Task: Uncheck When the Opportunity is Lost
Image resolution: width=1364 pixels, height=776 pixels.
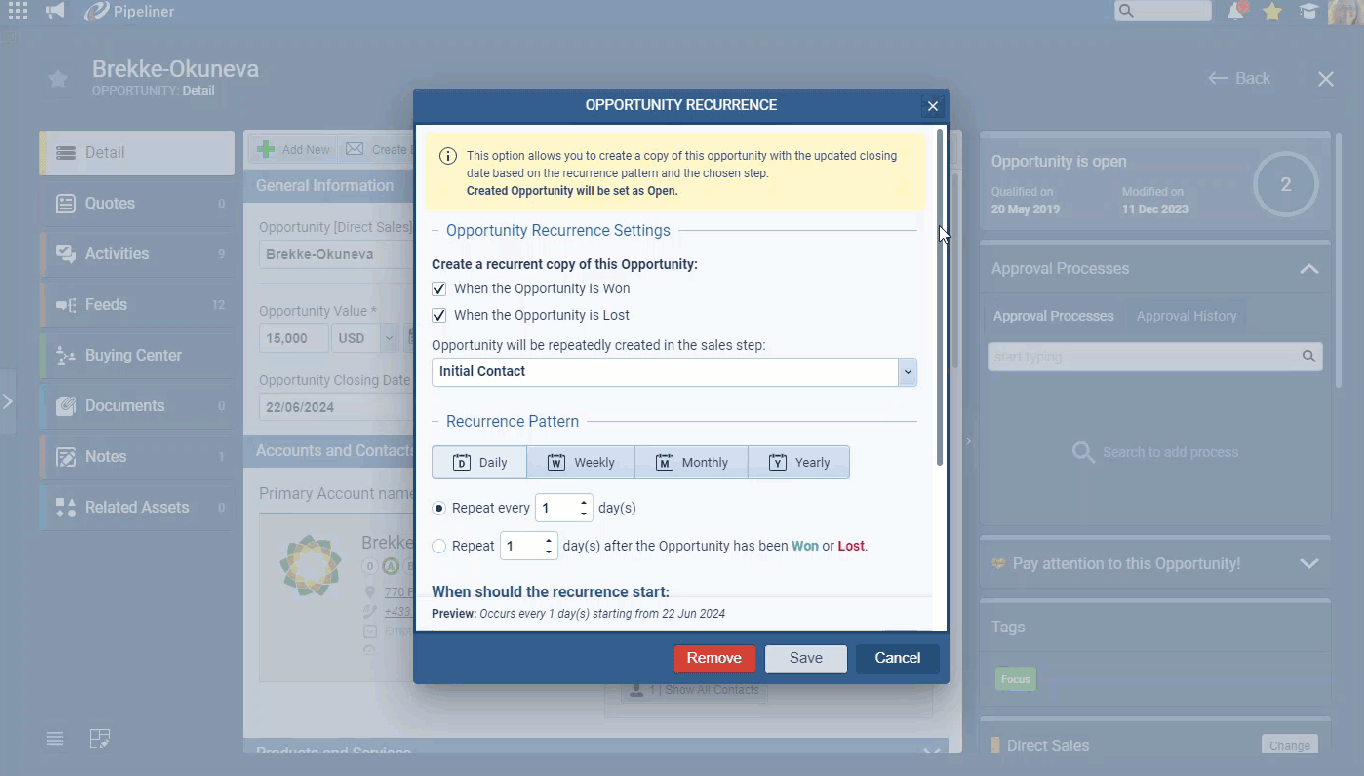Action: pos(439,316)
